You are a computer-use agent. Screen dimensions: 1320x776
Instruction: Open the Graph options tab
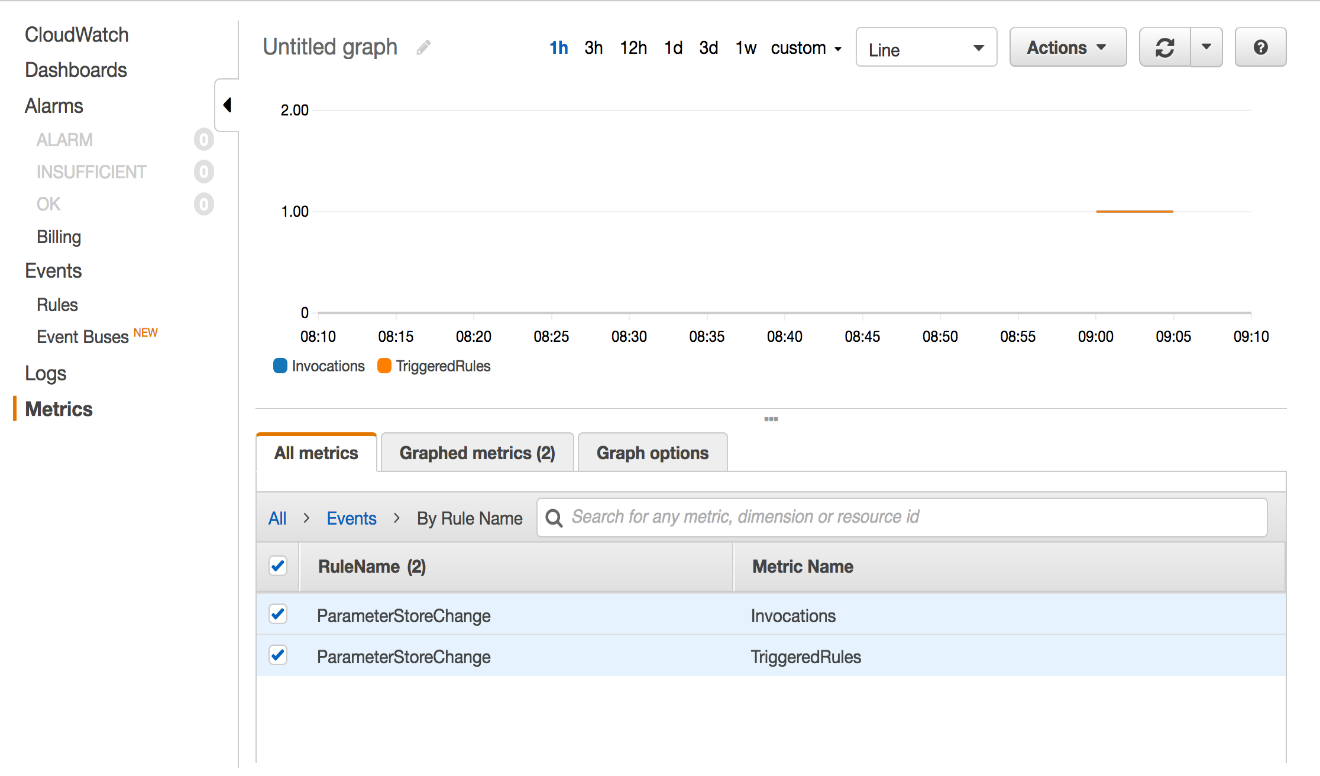653,453
